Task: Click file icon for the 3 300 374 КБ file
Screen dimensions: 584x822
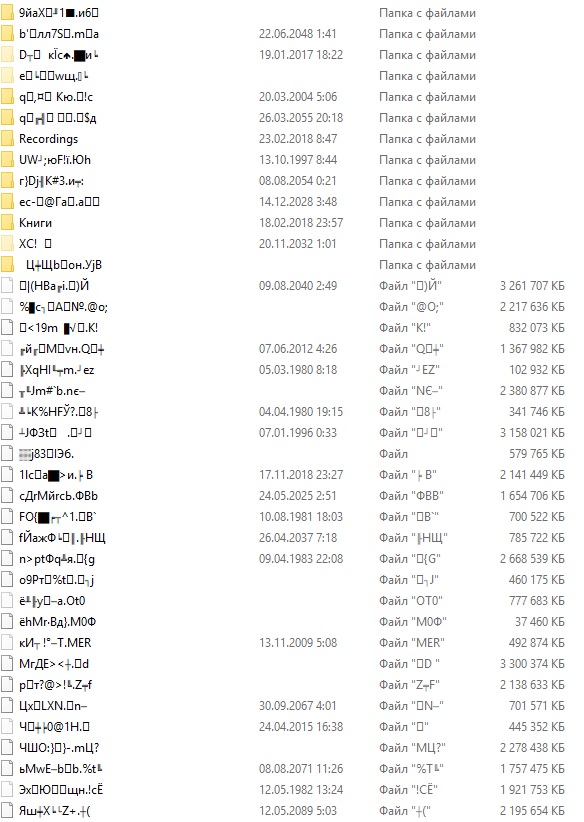Action: pyautogui.click(x=7, y=664)
